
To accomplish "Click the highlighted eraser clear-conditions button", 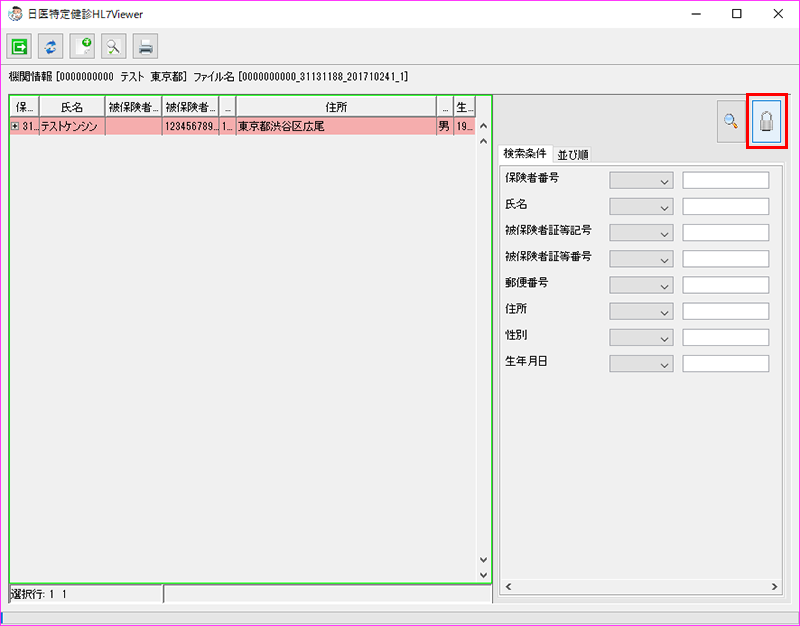I will (766, 122).
